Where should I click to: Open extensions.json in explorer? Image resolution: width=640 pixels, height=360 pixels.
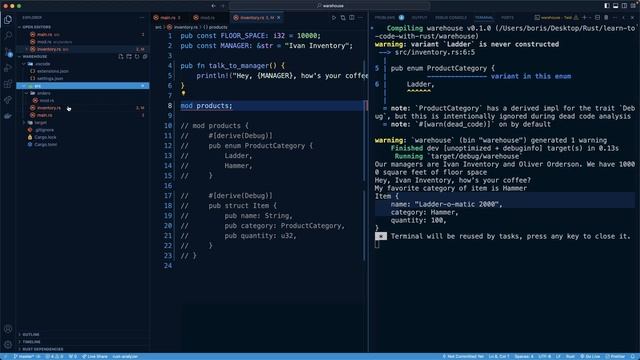click(x=52, y=71)
